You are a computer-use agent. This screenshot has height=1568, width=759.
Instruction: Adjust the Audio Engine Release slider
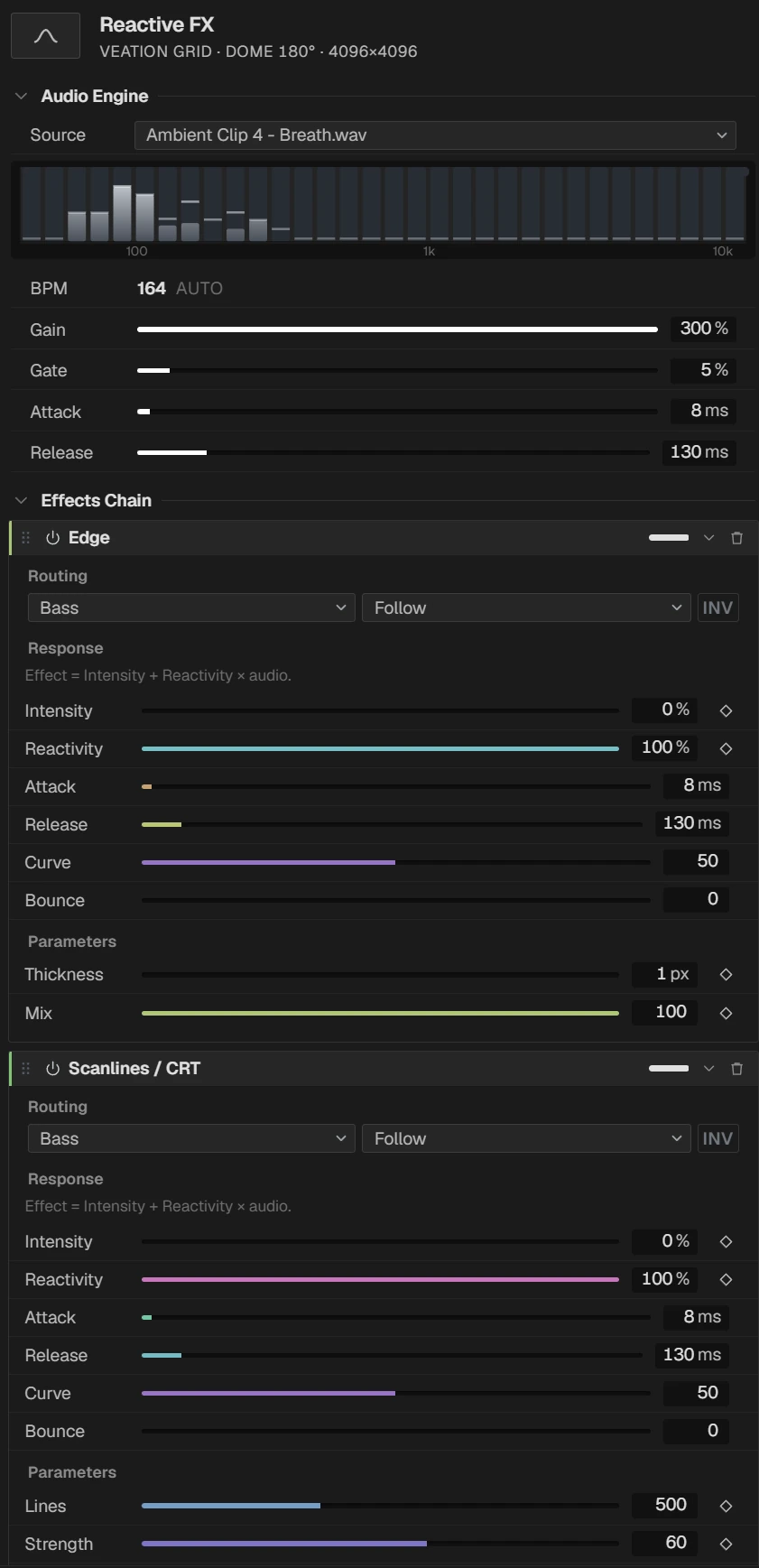(x=393, y=452)
